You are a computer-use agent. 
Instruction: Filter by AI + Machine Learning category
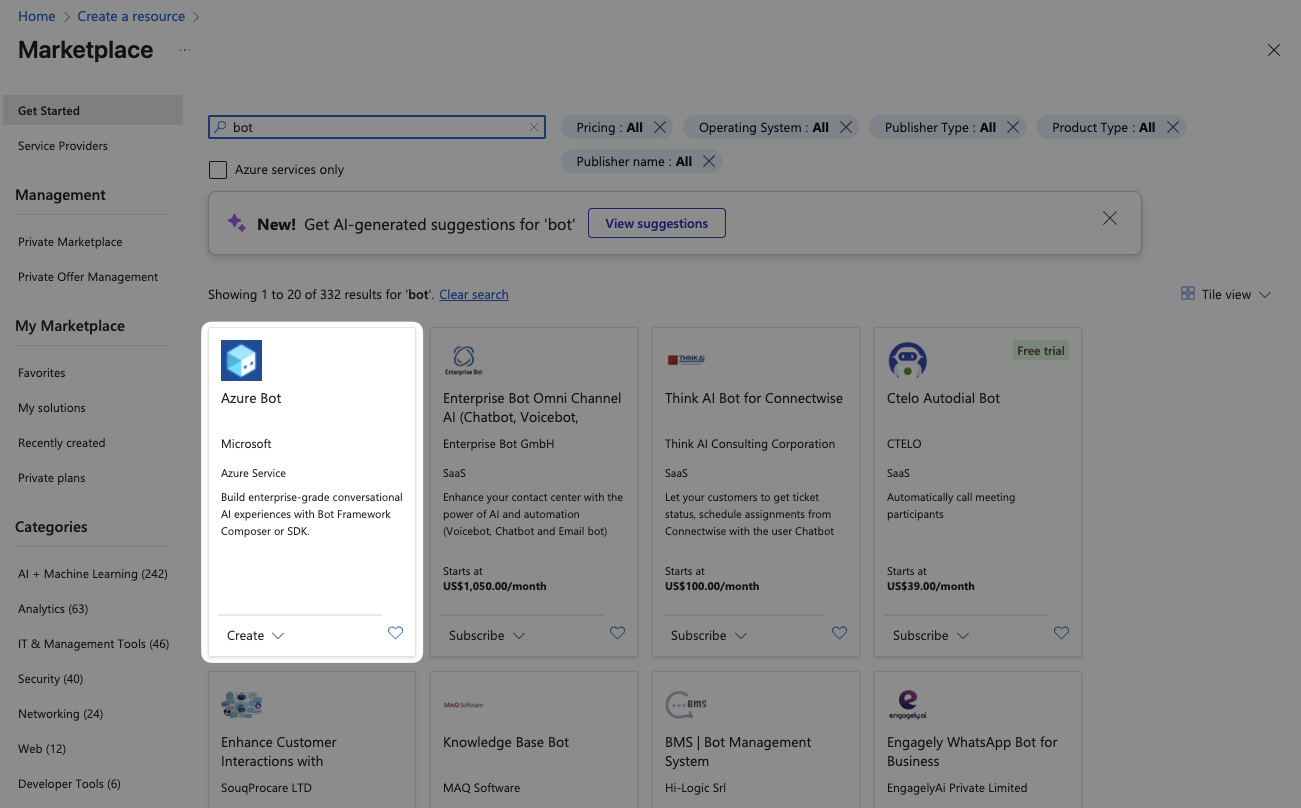click(93, 573)
